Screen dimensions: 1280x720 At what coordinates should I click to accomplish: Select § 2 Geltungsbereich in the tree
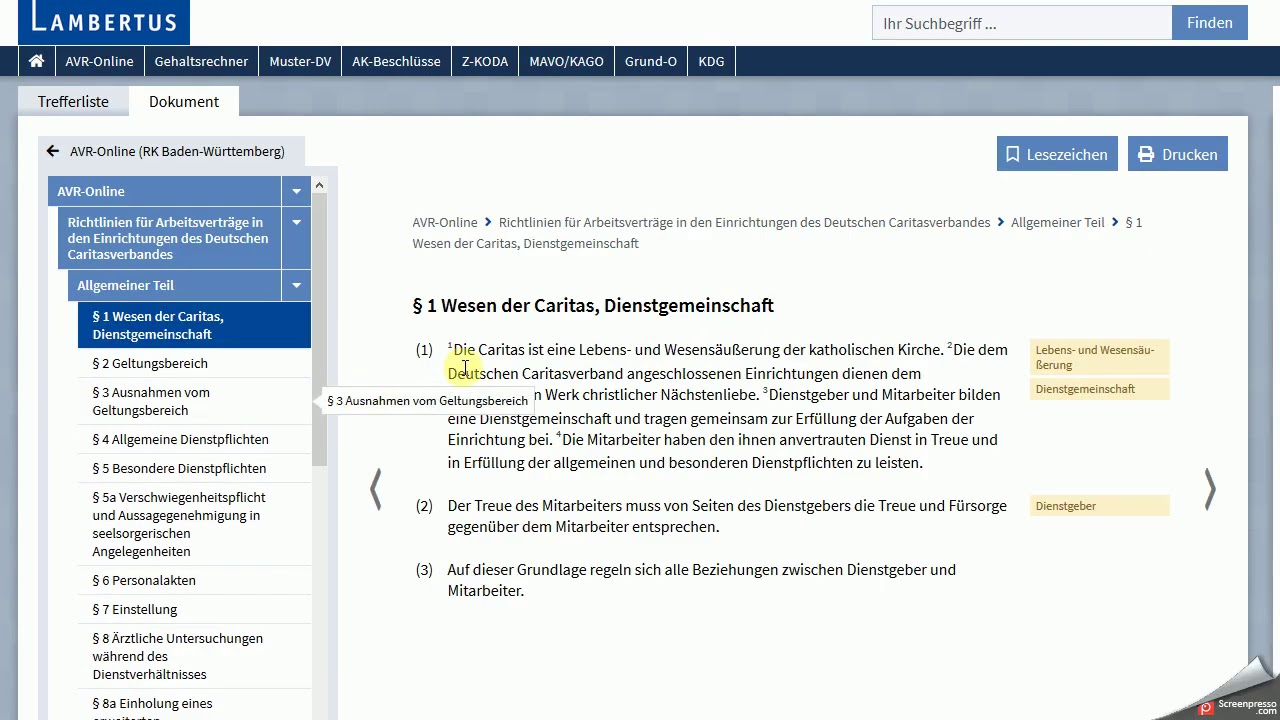[194, 363]
